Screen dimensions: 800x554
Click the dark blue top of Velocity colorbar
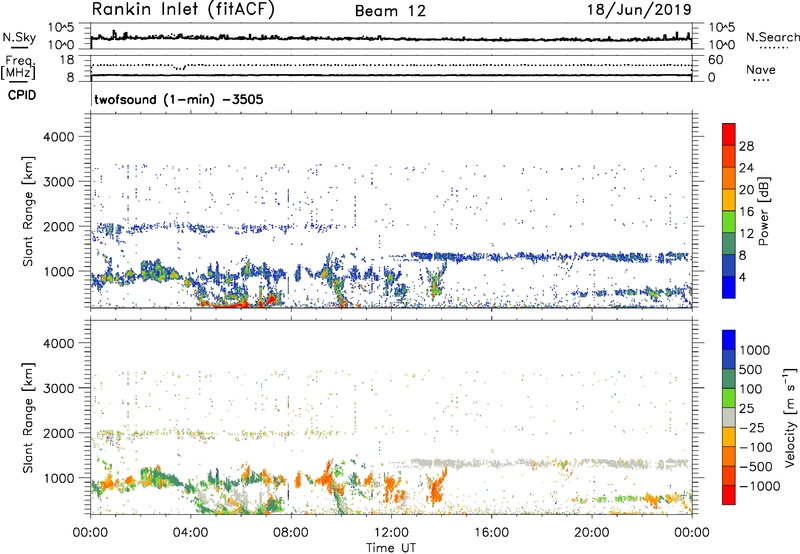[729, 340]
